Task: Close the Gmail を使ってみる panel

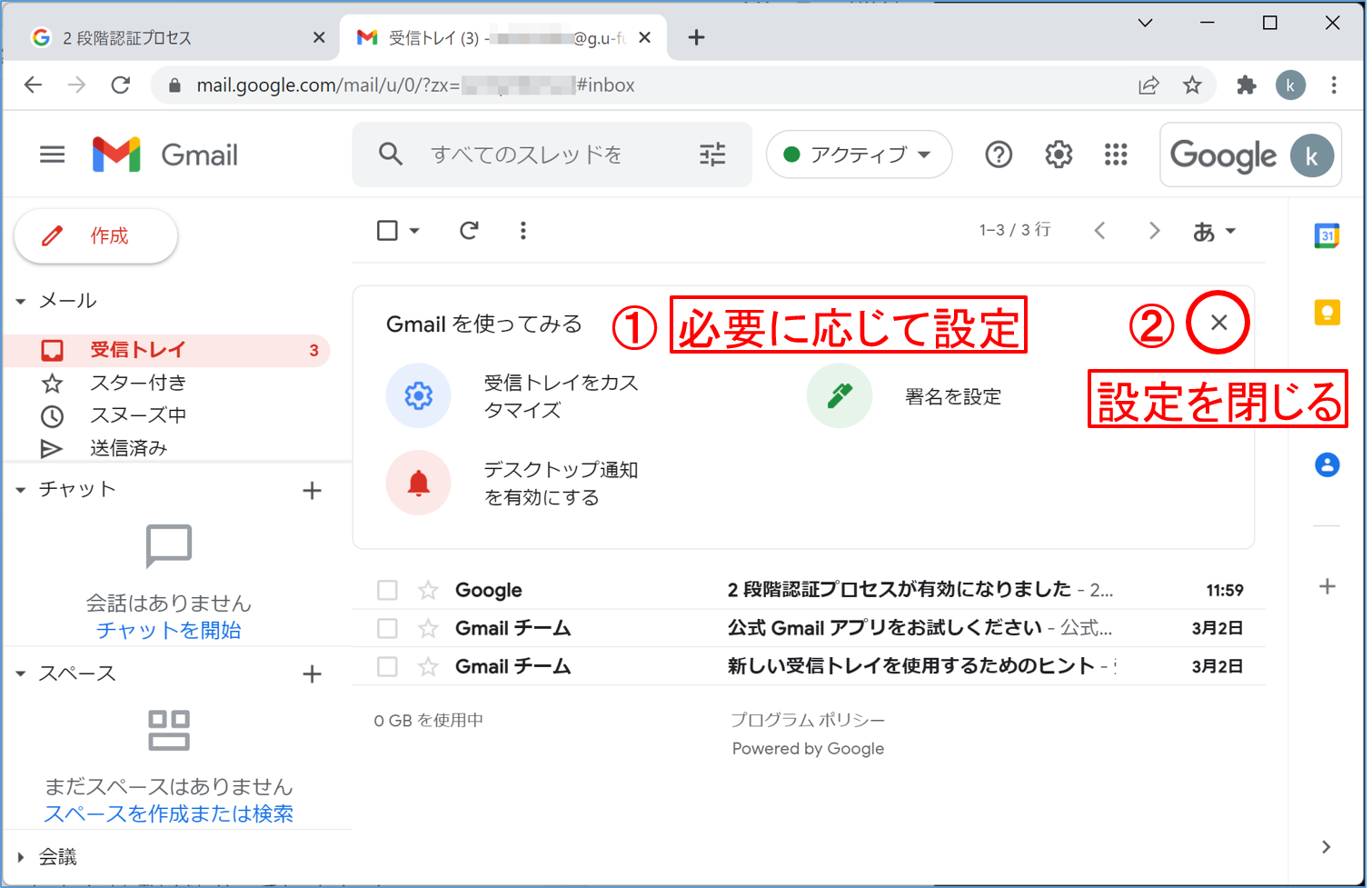Action: click(1218, 322)
